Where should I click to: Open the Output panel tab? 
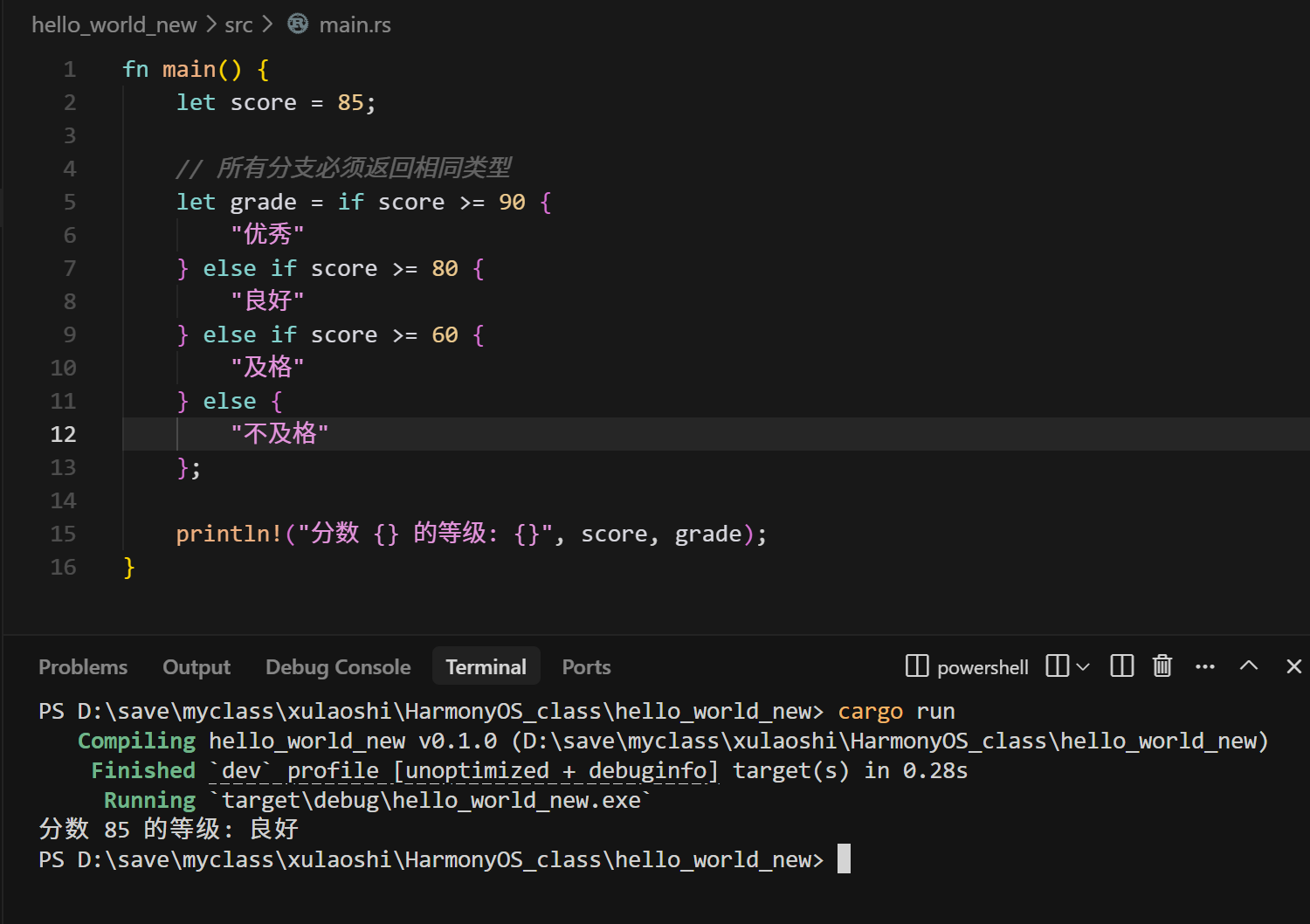click(196, 667)
